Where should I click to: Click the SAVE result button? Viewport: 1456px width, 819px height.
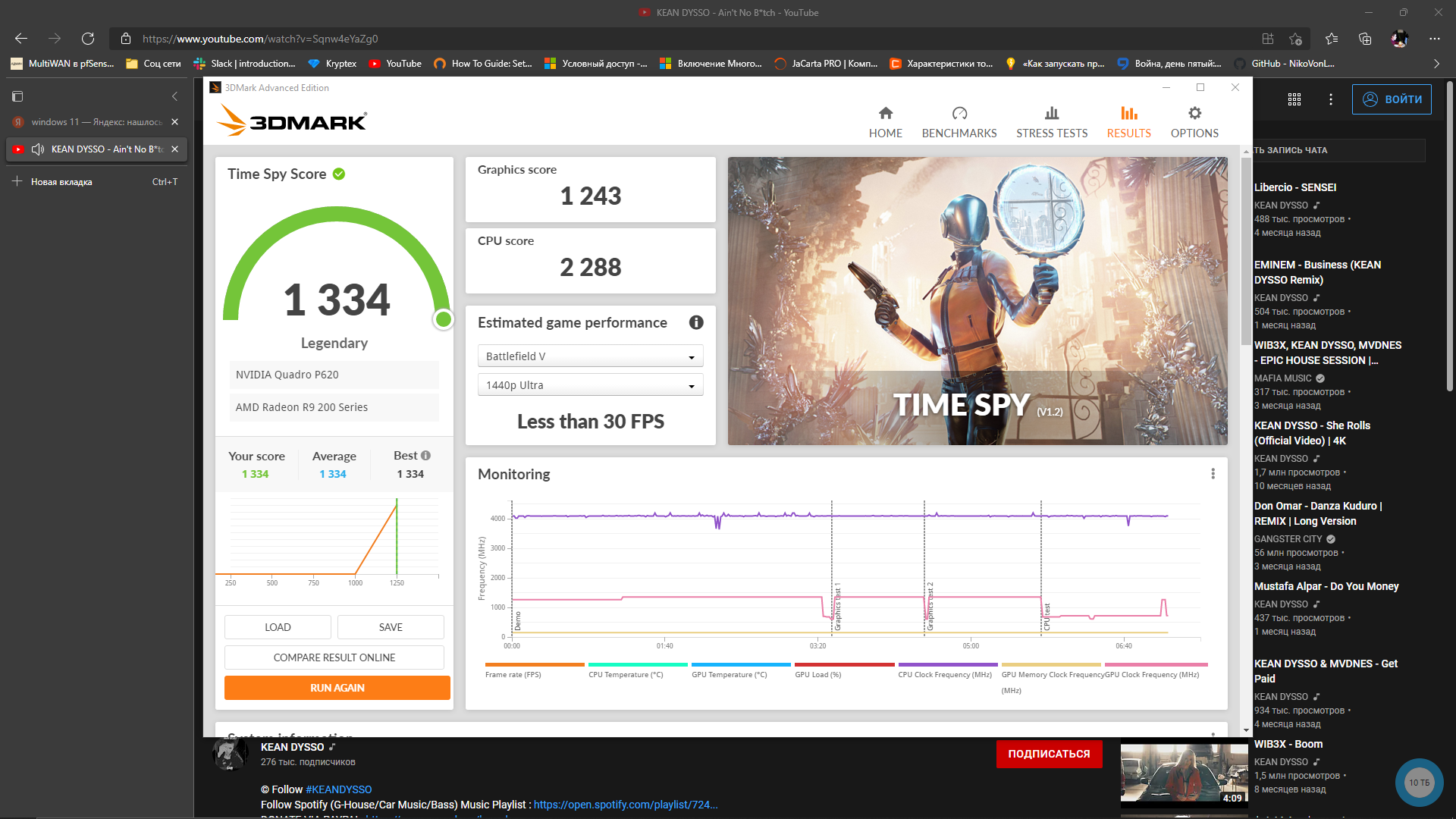391,627
